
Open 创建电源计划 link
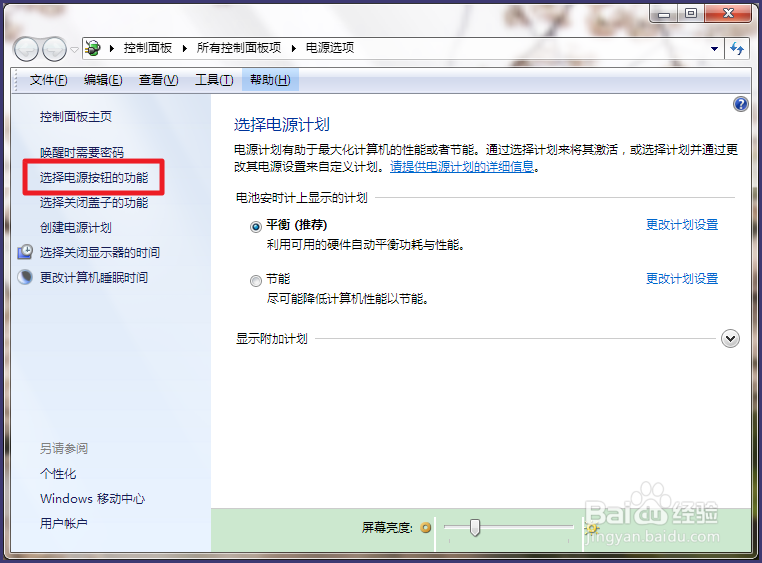tap(76, 227)
